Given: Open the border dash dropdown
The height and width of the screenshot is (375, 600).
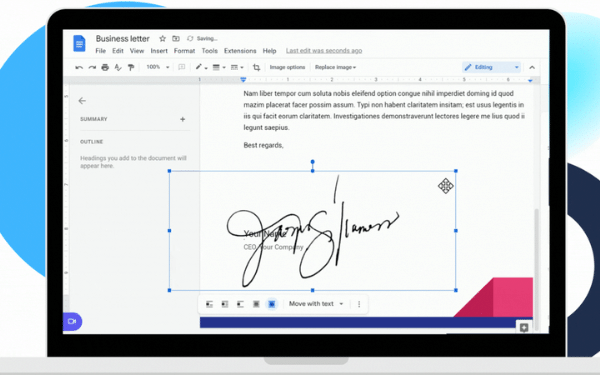Looking at the screenshot, I should (237, 67).
